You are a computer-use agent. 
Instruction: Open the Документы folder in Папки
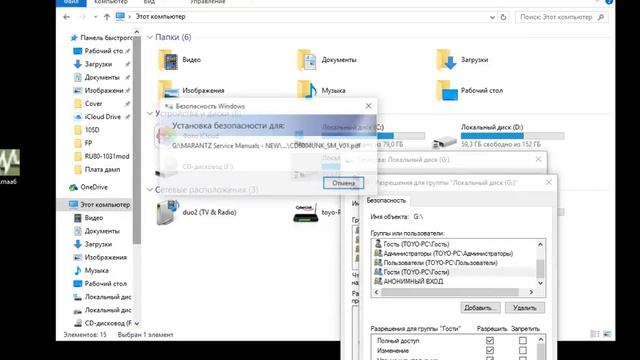327,60
